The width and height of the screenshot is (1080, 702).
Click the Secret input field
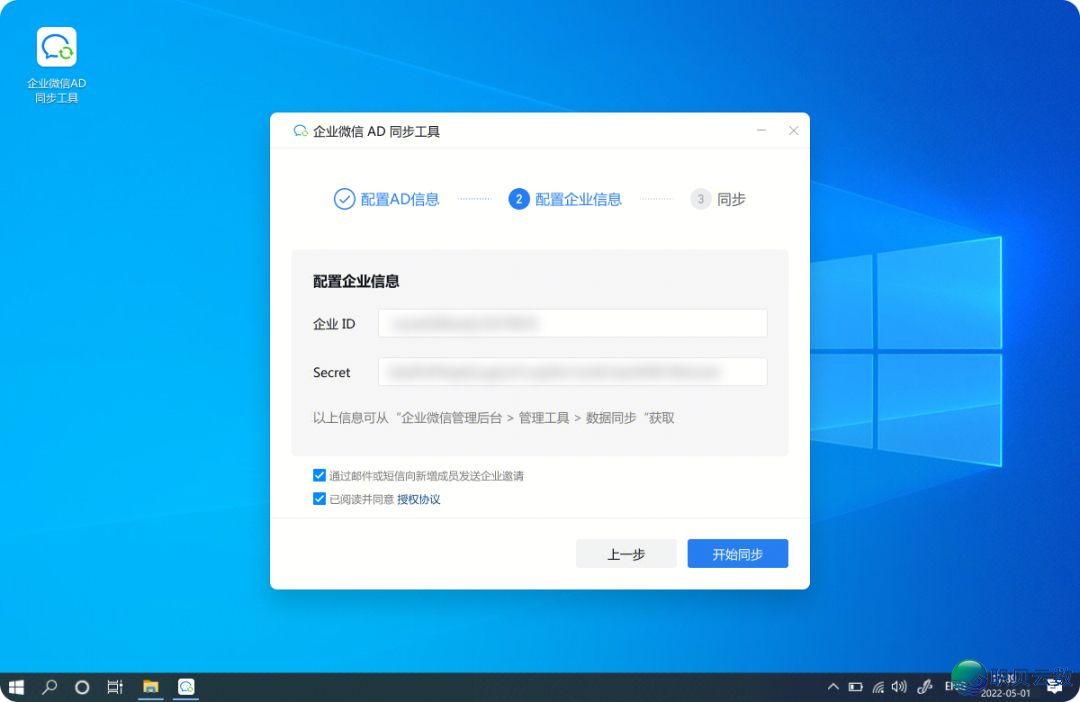pyautogui.click(x=572, y=371)
